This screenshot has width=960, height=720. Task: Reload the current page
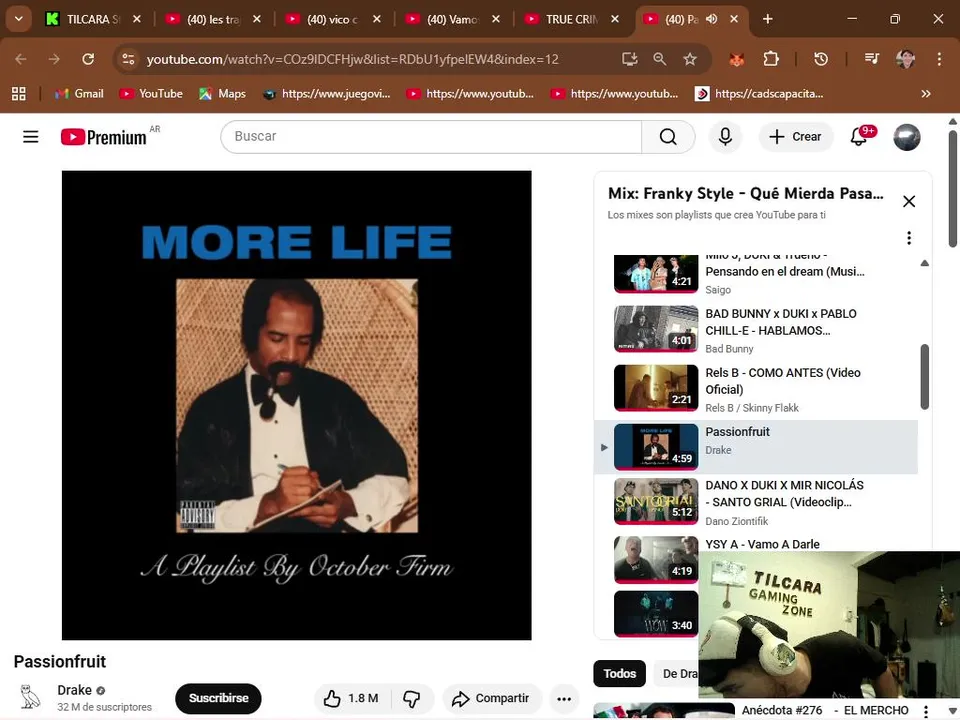pyautogui.click(x=88, y=59)
